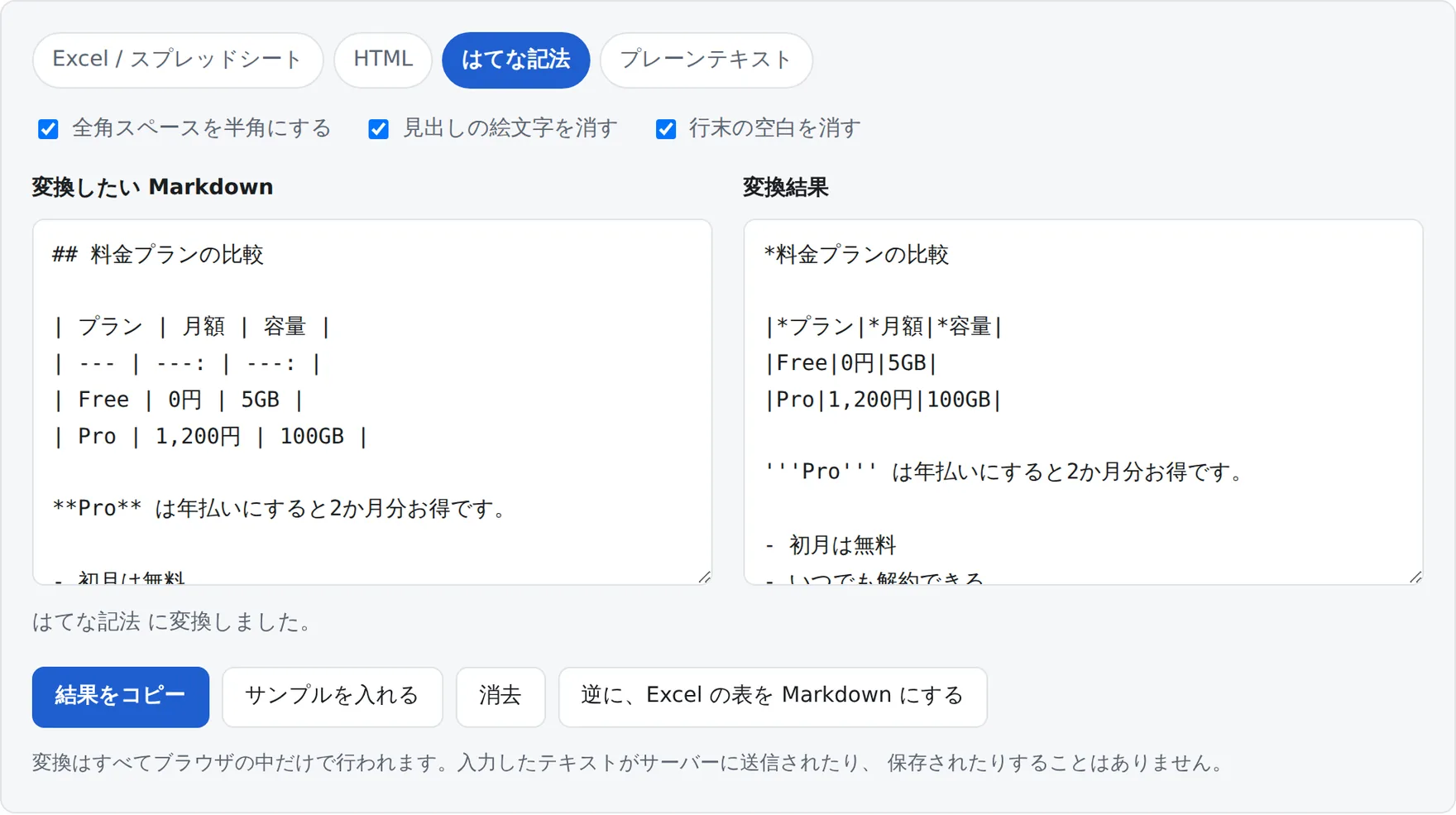This screenshot has height=815, width=1456.
Task: Click inside the 変換結果 output textarea
Action: point(1084,402)
